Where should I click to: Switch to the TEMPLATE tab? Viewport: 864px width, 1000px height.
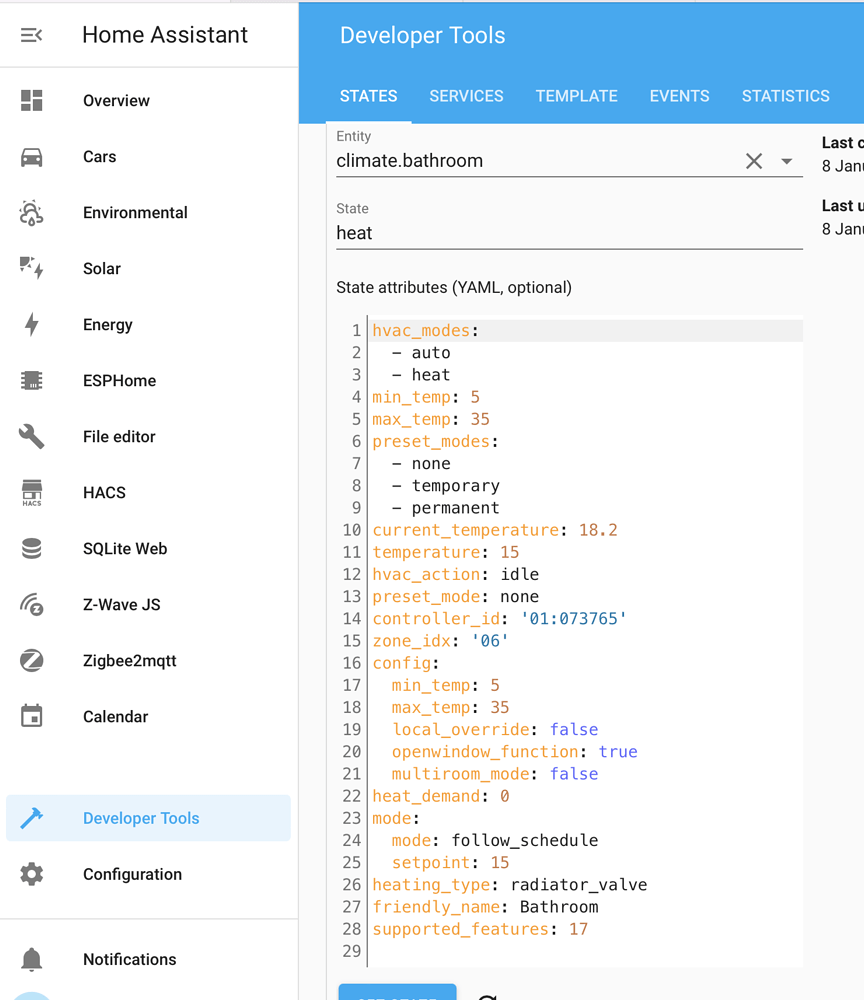click(576, 96)
